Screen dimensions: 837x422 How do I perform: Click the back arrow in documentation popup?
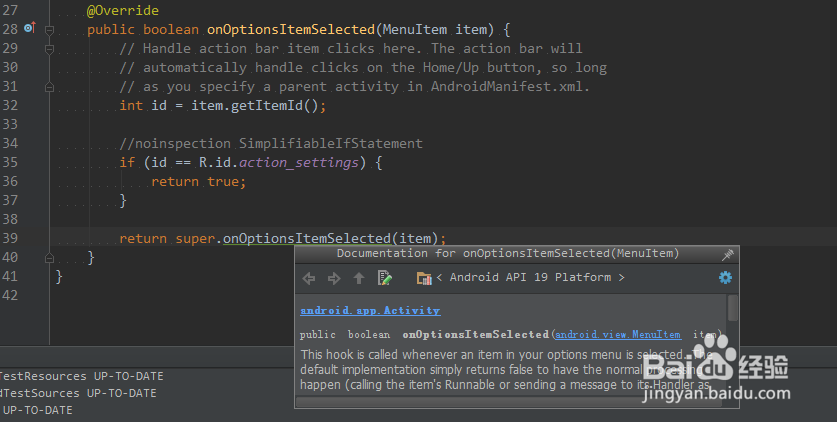coord(309,278)
